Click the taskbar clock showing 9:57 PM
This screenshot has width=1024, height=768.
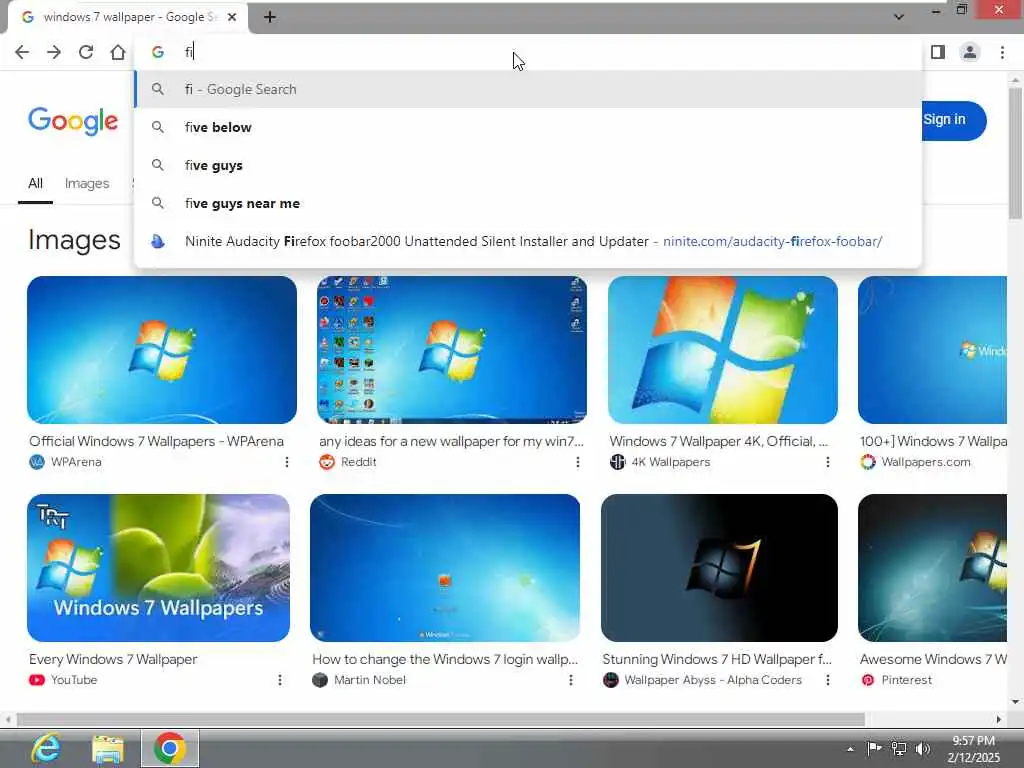coord(974,749)
